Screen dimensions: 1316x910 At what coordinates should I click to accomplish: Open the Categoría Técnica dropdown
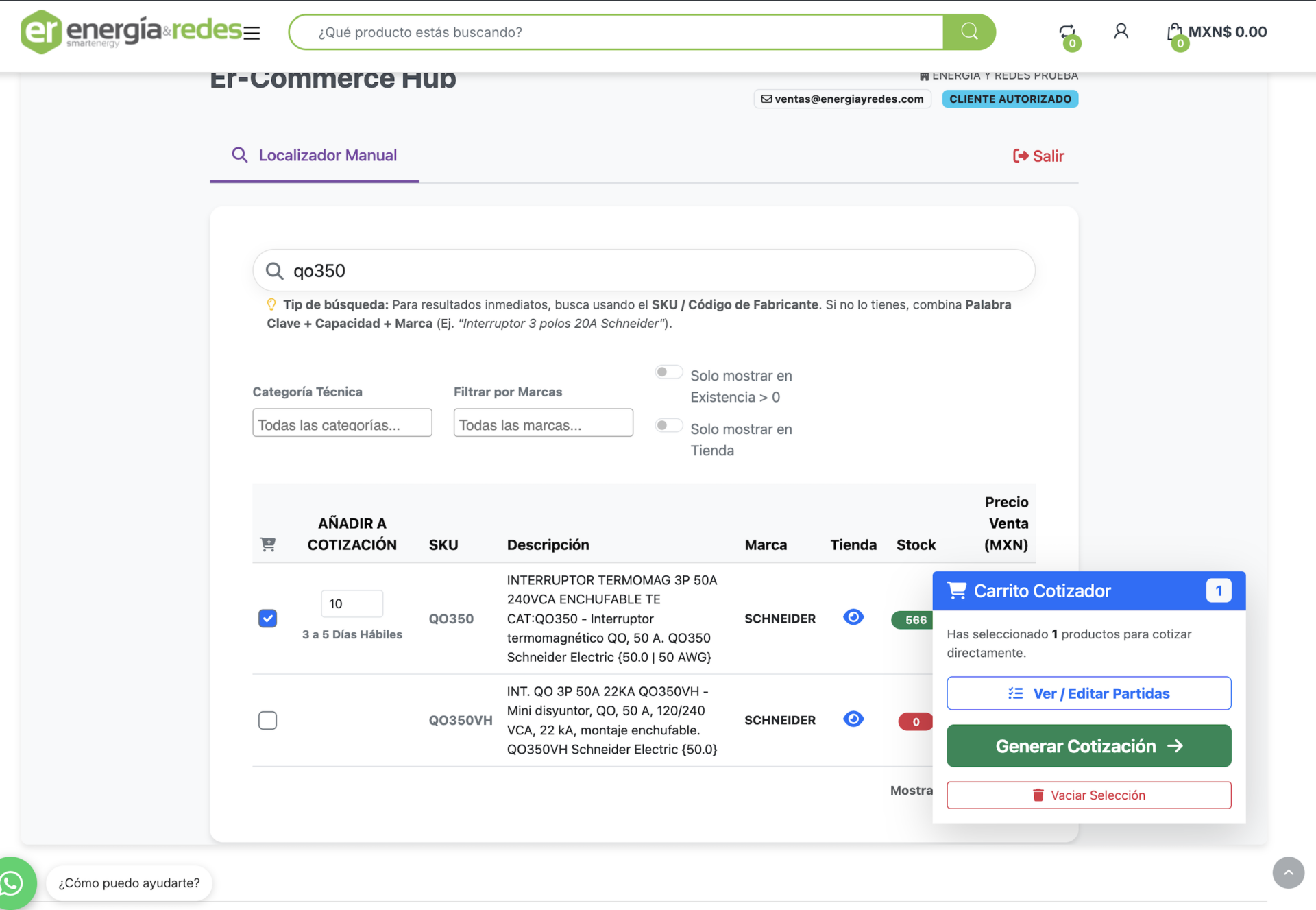[342, 423]
